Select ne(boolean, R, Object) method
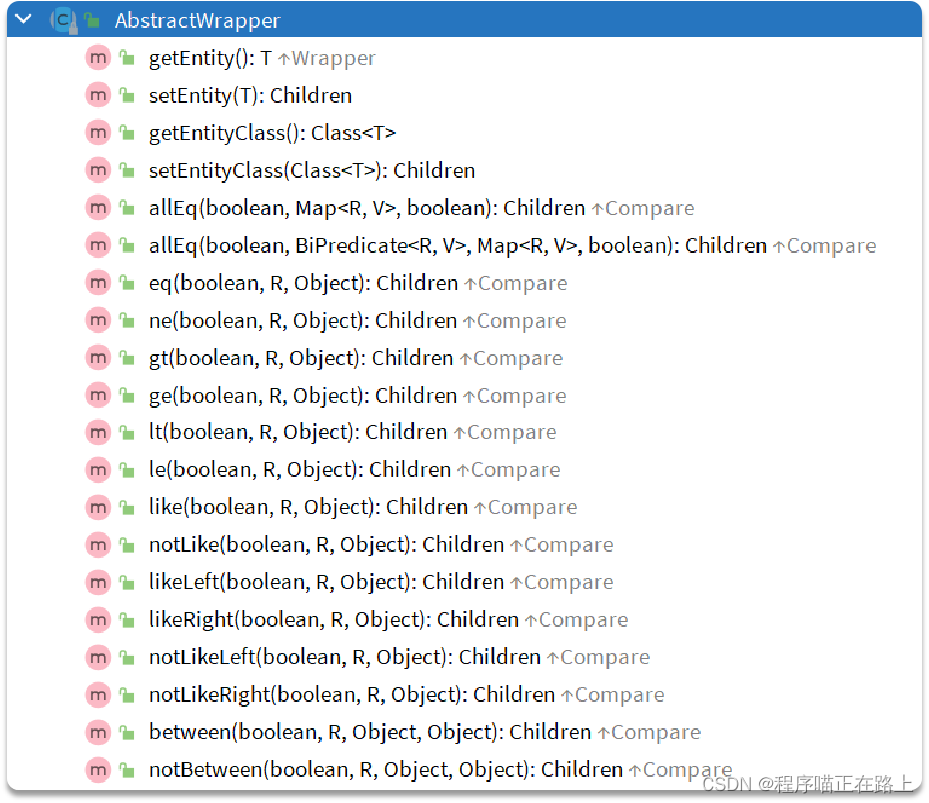 (x=303, y=321)
